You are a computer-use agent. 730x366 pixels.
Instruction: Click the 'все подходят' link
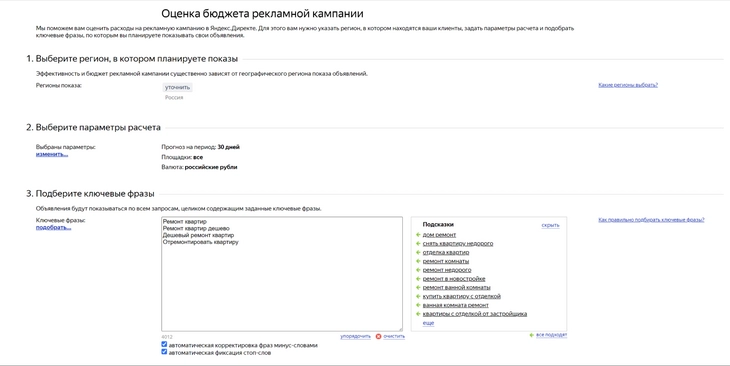pos(551,335)
